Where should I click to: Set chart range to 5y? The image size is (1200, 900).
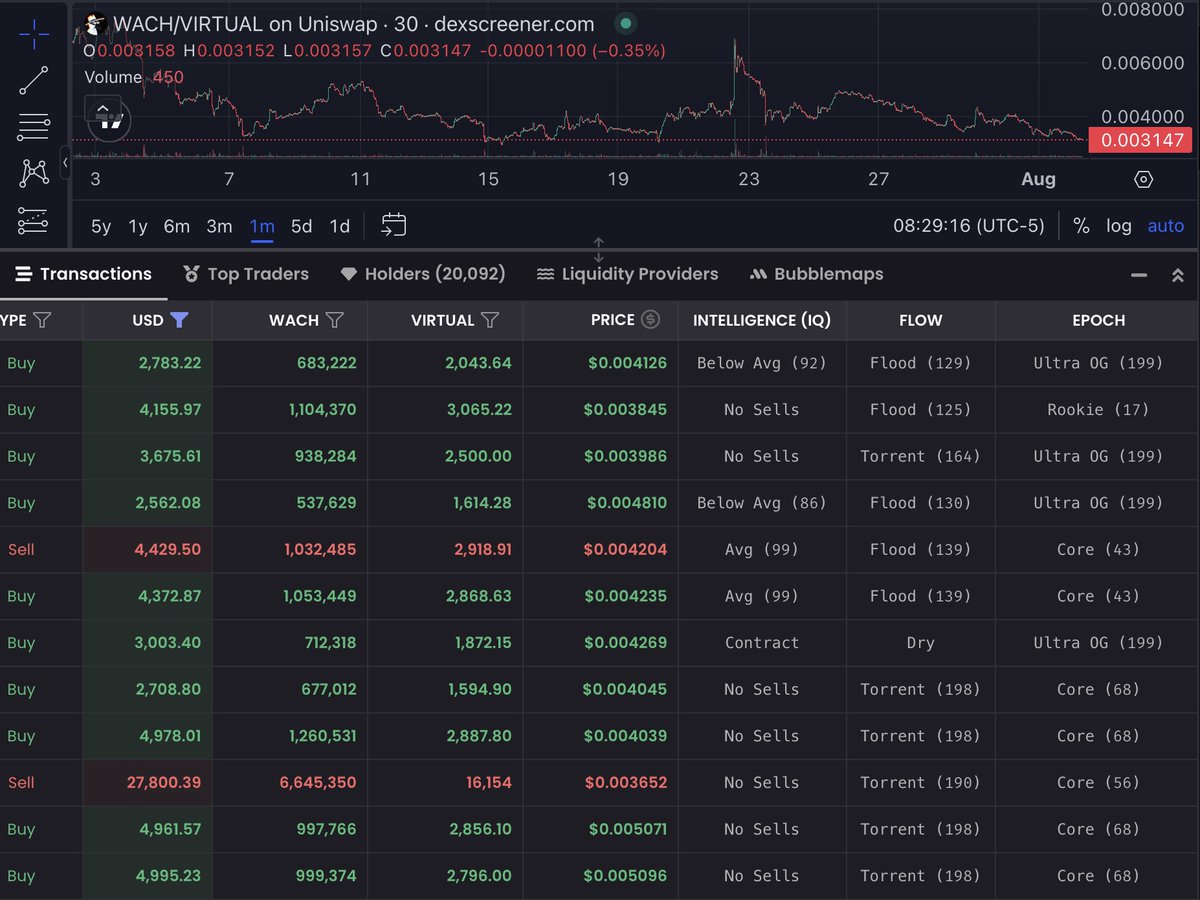pos(101,226)
